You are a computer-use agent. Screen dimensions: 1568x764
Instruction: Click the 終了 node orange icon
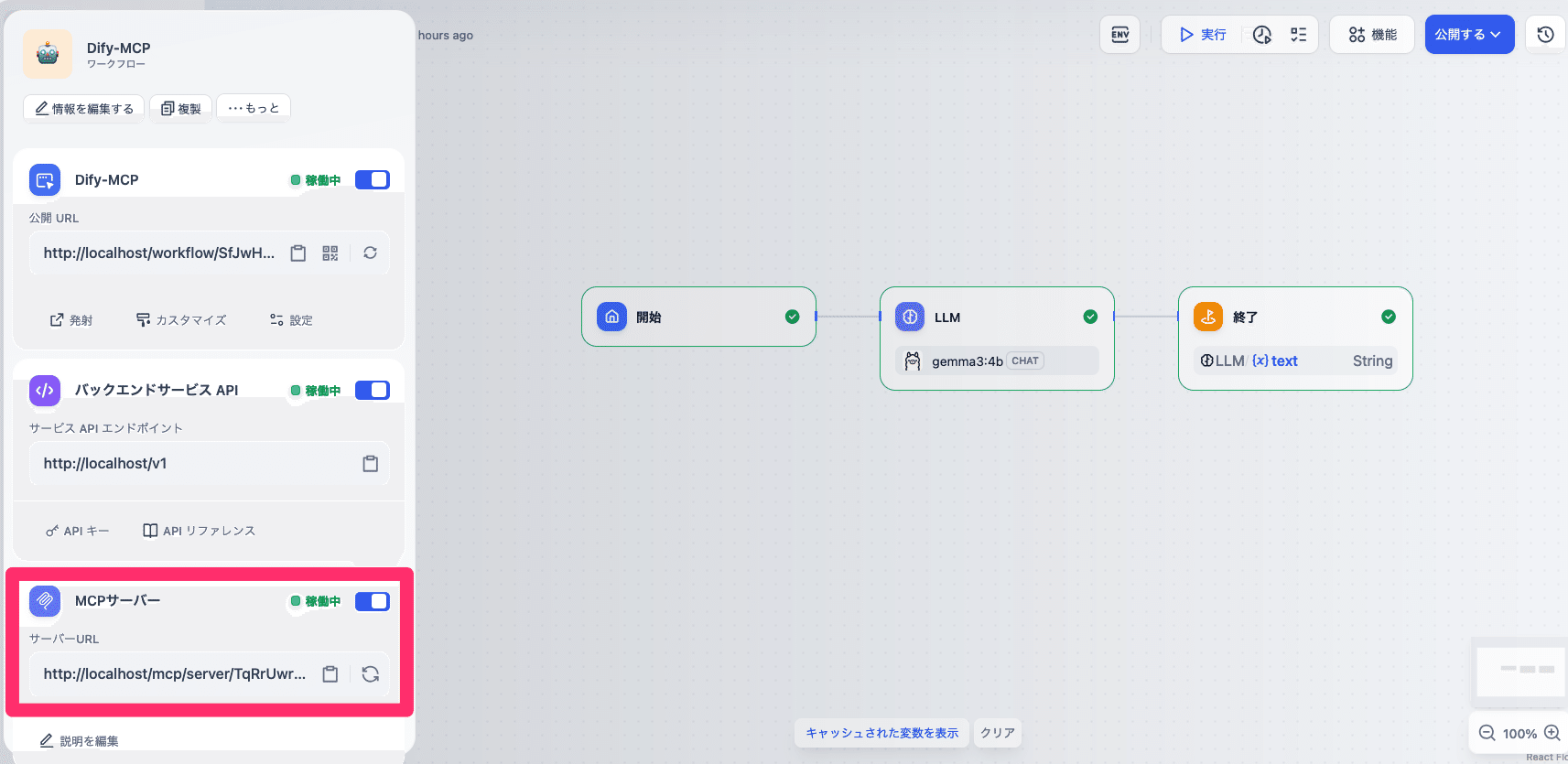point(1208,317)
